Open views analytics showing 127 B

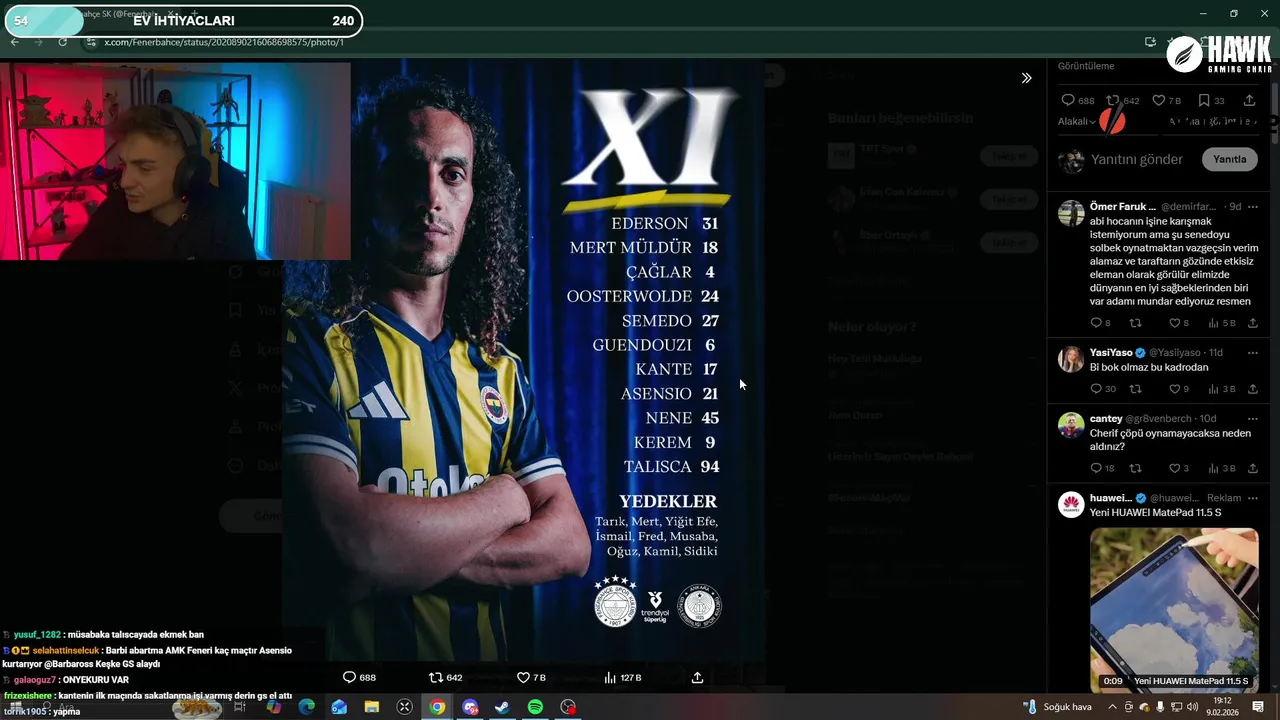pos(623,678)
